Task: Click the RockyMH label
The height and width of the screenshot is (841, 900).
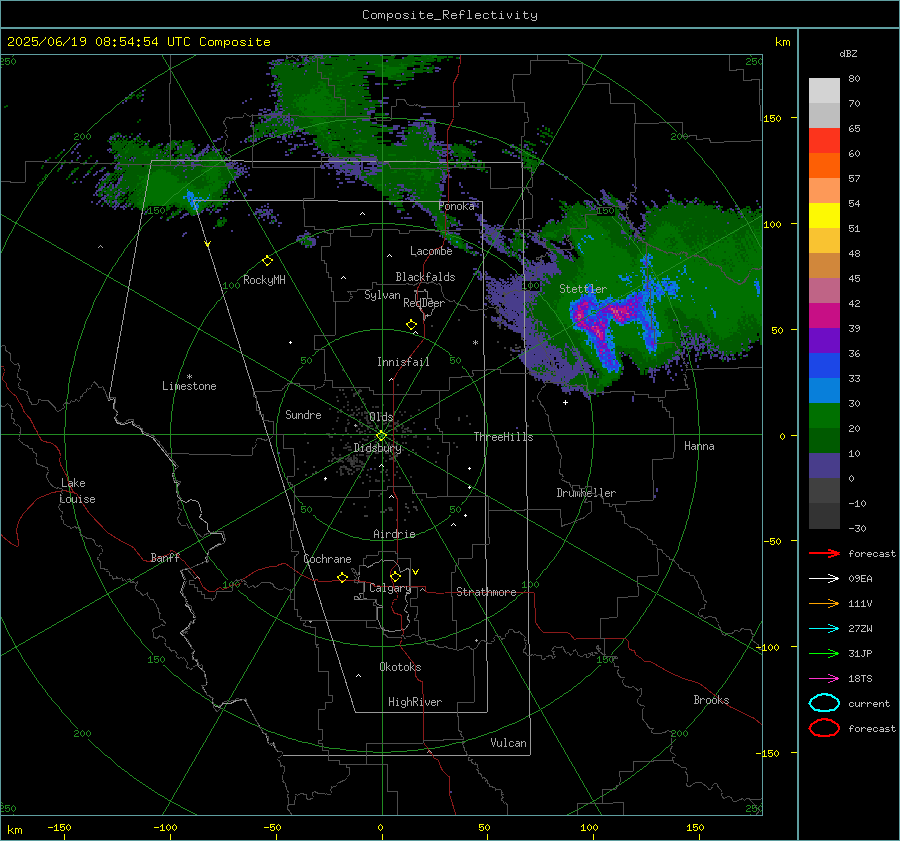Action: tap(264, 280)
